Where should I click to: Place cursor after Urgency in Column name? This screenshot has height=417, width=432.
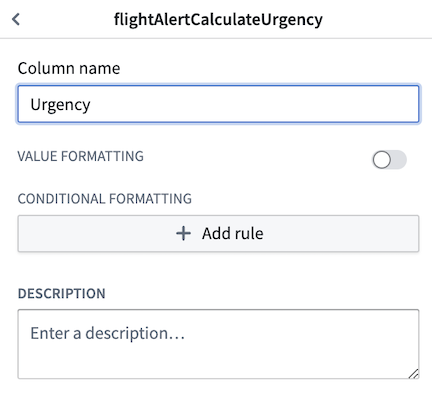tap(92, 105)
